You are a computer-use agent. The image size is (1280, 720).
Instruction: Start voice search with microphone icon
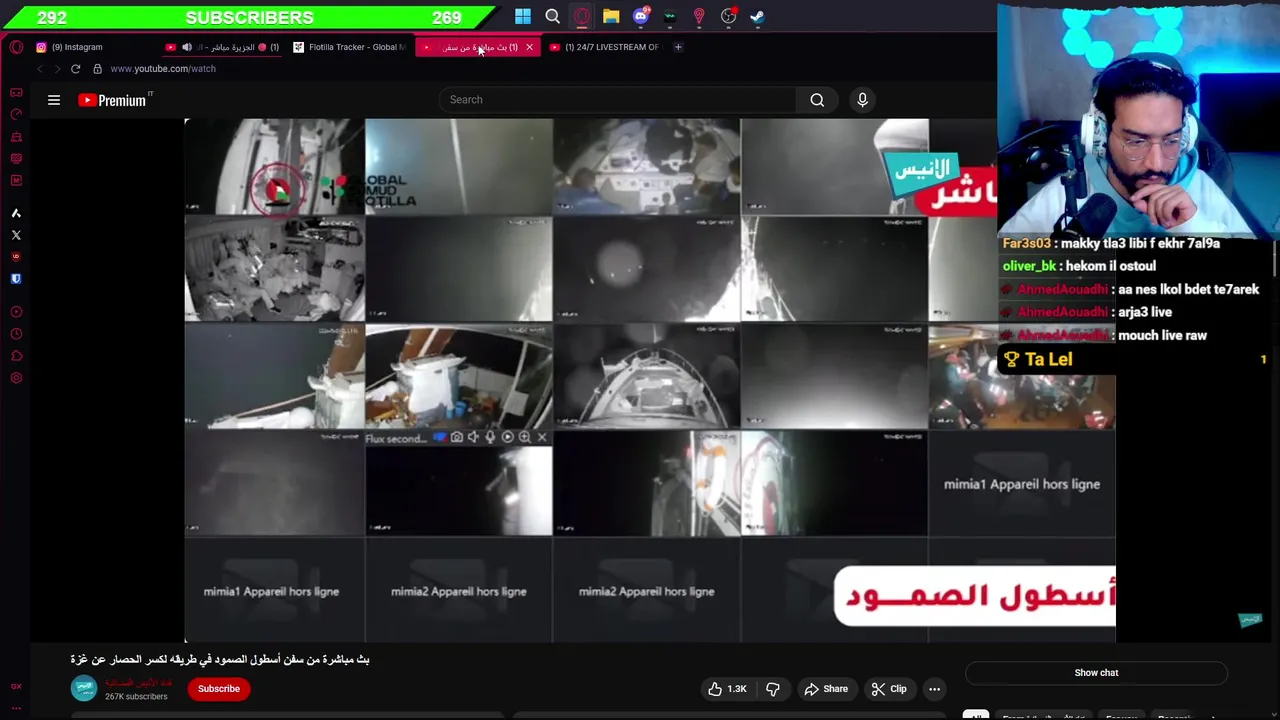pos(862,99)
